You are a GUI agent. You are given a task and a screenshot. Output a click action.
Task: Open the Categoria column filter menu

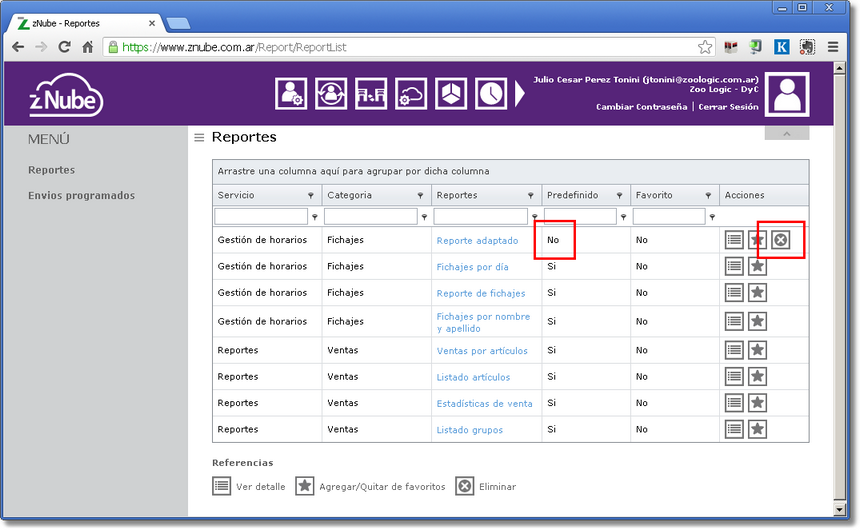click(x=420, y=195)
